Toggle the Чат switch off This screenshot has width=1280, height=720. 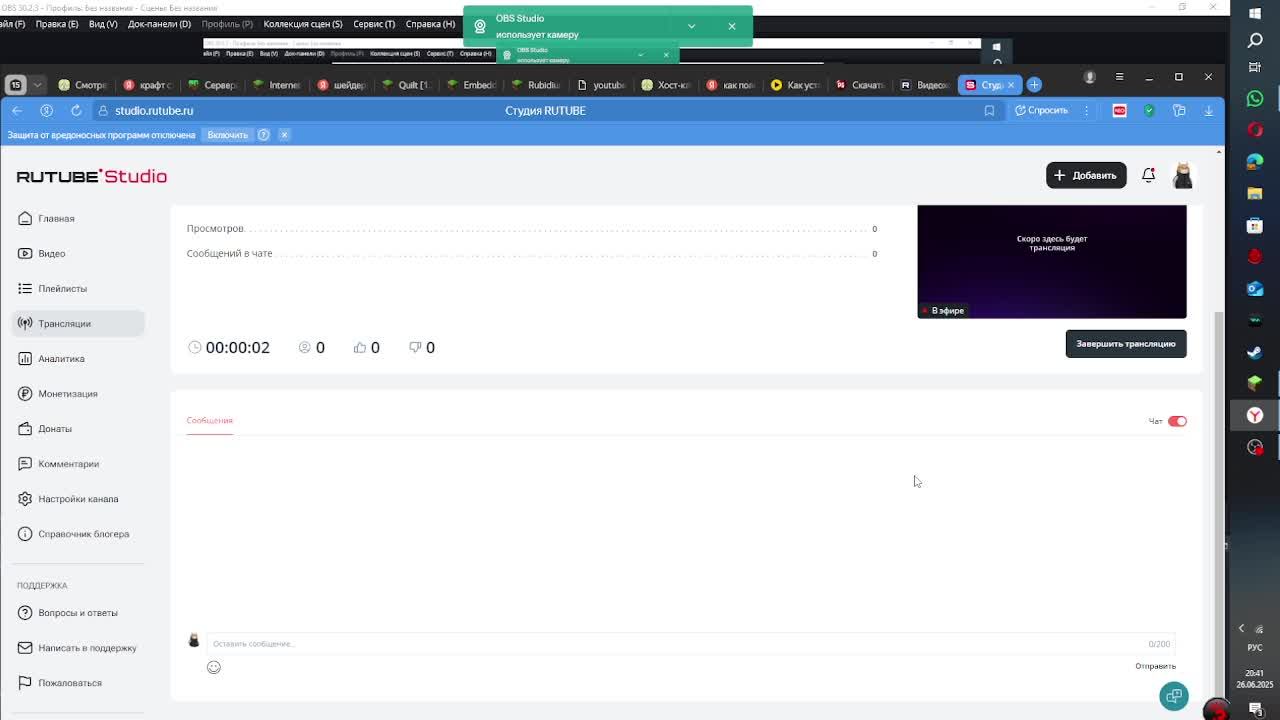1177,421
